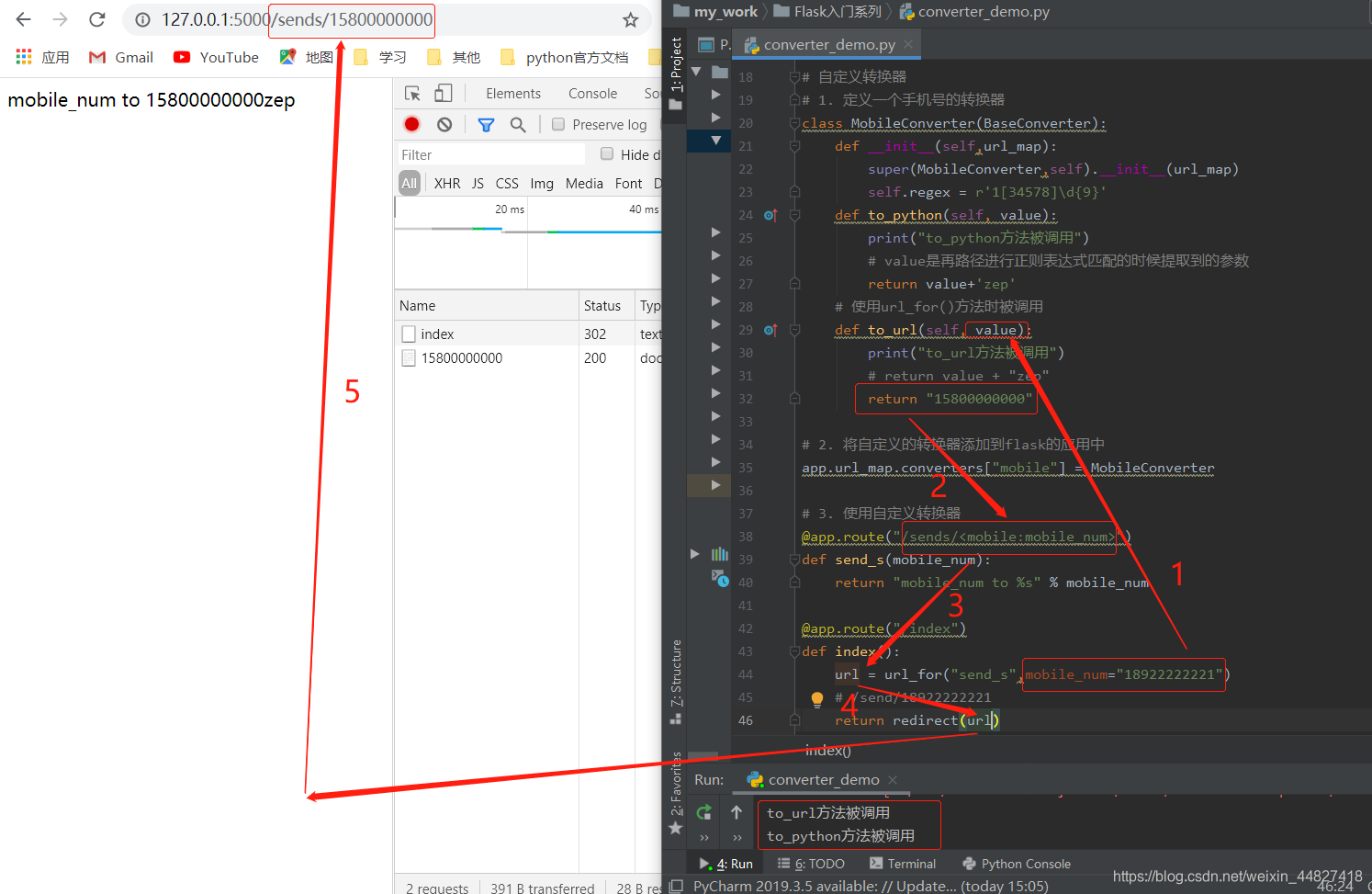Activate DevTools inspect element picker
The height and width of the screenshot is (894, 1372).
(412, 93)
